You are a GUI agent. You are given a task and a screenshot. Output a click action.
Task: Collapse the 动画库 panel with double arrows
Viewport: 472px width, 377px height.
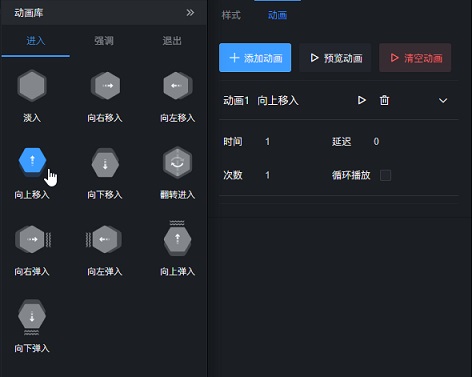click(190, 13)
